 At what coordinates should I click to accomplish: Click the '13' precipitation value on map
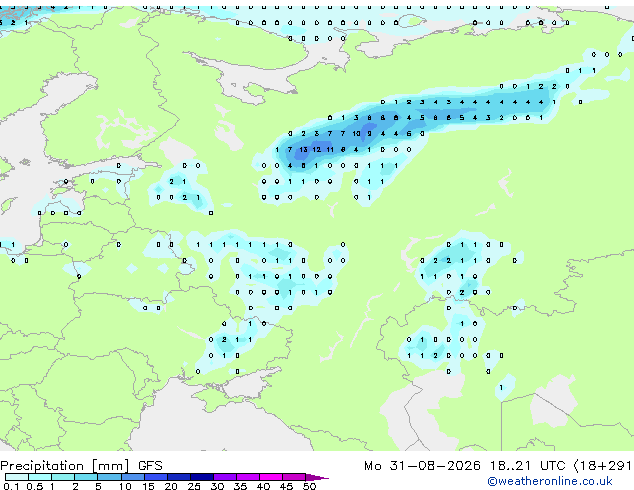click(303, 150)
